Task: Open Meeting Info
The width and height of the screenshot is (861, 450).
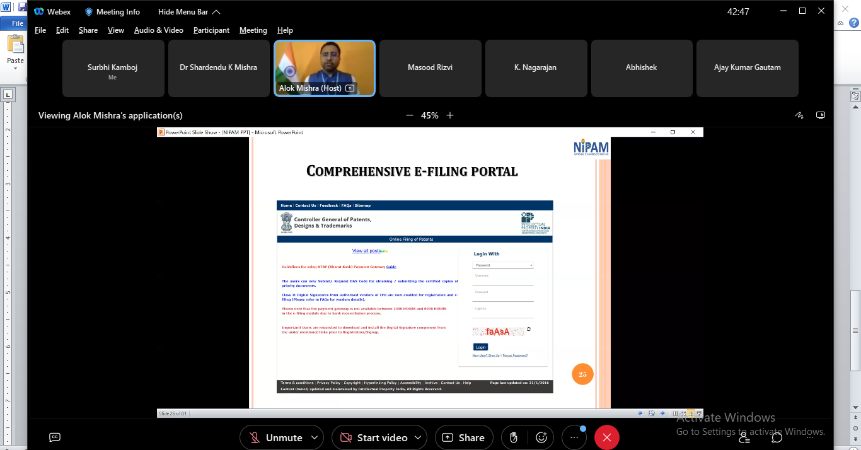Action: click(x=112, y=12)
